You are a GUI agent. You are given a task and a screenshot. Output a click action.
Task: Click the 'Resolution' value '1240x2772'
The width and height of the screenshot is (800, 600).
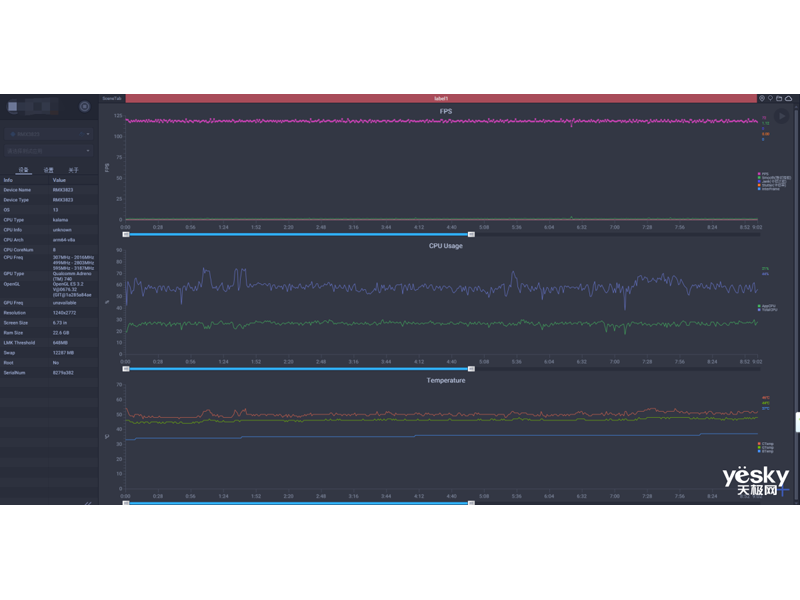click(x=64, y=313)
